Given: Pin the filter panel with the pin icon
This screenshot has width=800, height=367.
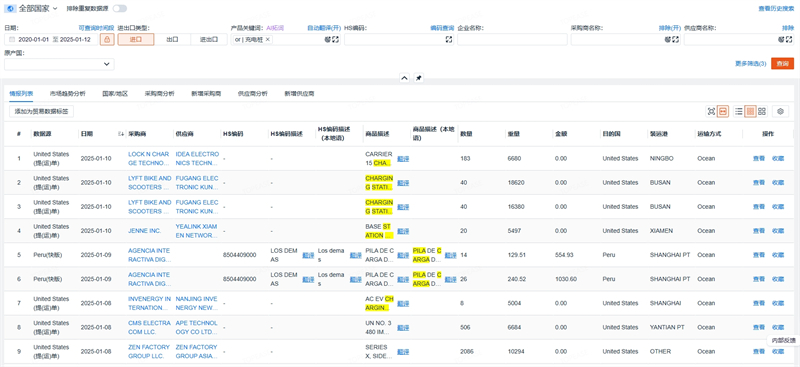Looking at the screenshot, I should click(418, 78).
